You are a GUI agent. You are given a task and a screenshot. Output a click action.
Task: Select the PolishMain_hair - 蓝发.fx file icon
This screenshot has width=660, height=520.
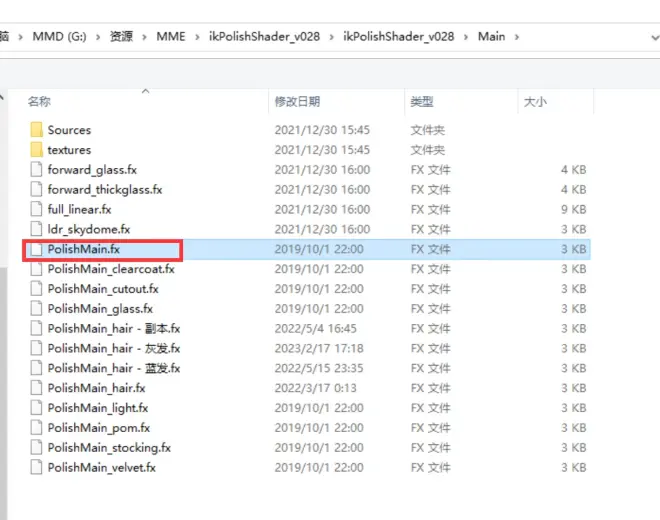click(37, 368)
